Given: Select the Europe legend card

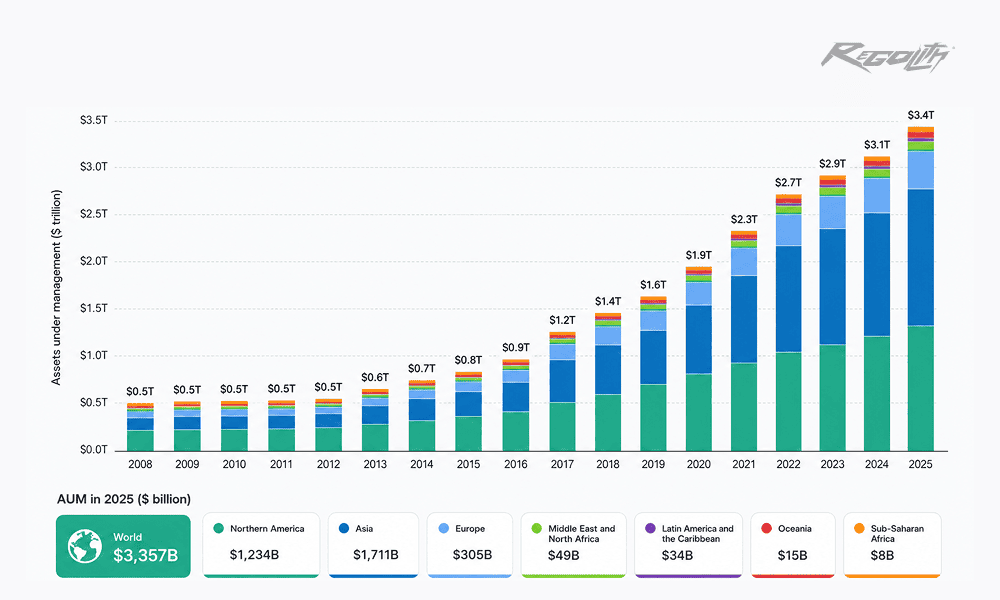Looking at the screenshot, I should (469, 545).
